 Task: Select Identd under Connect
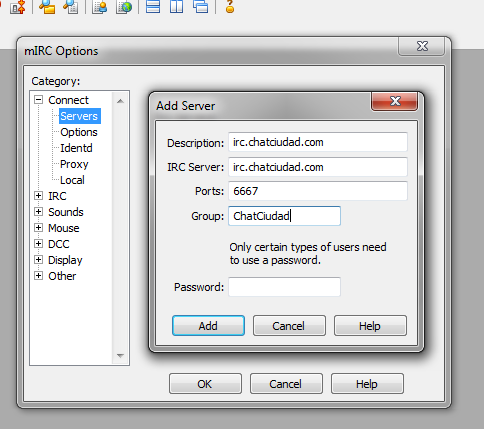point(76,148)
